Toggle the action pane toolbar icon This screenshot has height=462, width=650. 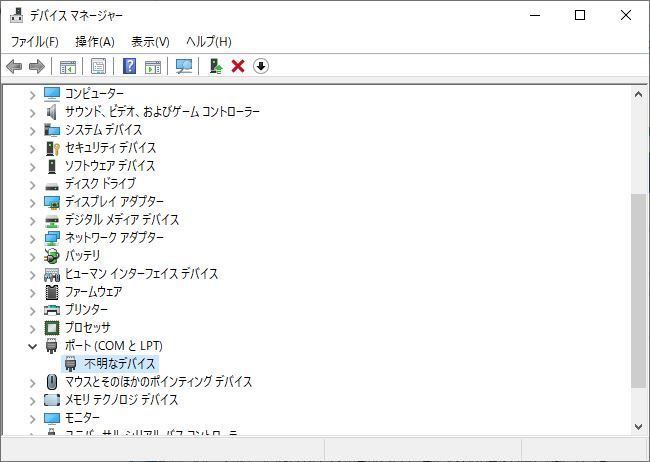coord(153,66)
